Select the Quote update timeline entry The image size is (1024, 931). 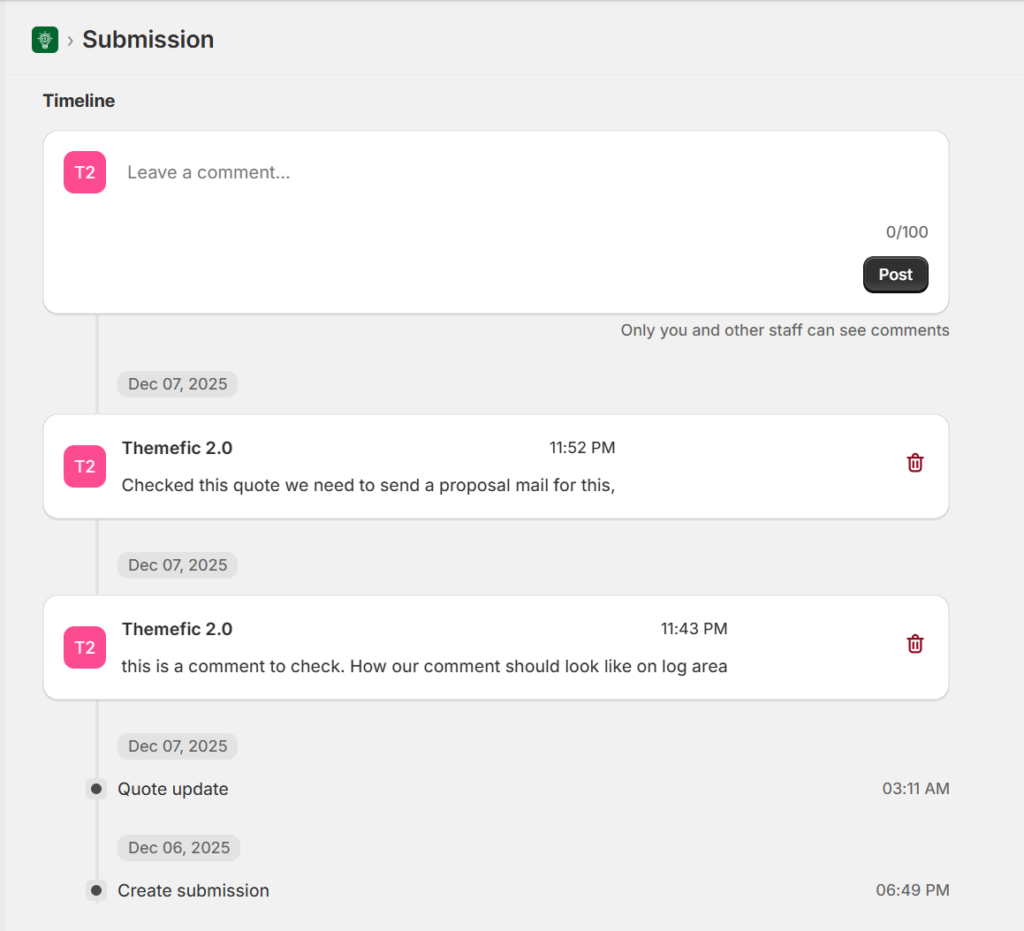click(x=173, y=789)
